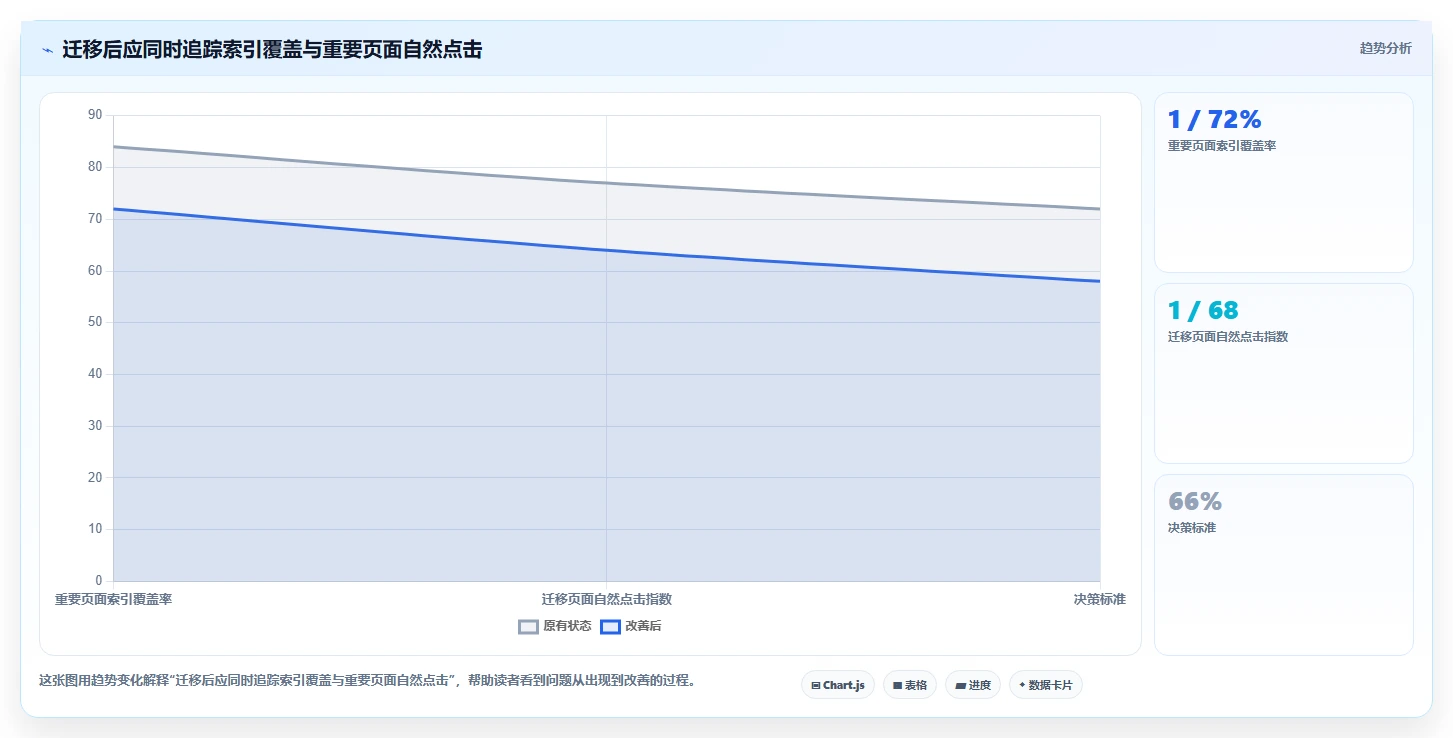Select the Chart.js chip

tap(838, 685)
